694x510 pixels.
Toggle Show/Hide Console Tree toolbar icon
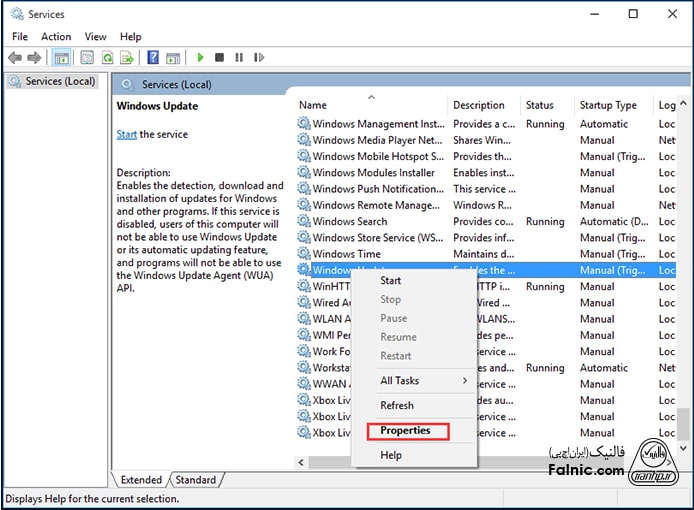[x=61, y=58]
